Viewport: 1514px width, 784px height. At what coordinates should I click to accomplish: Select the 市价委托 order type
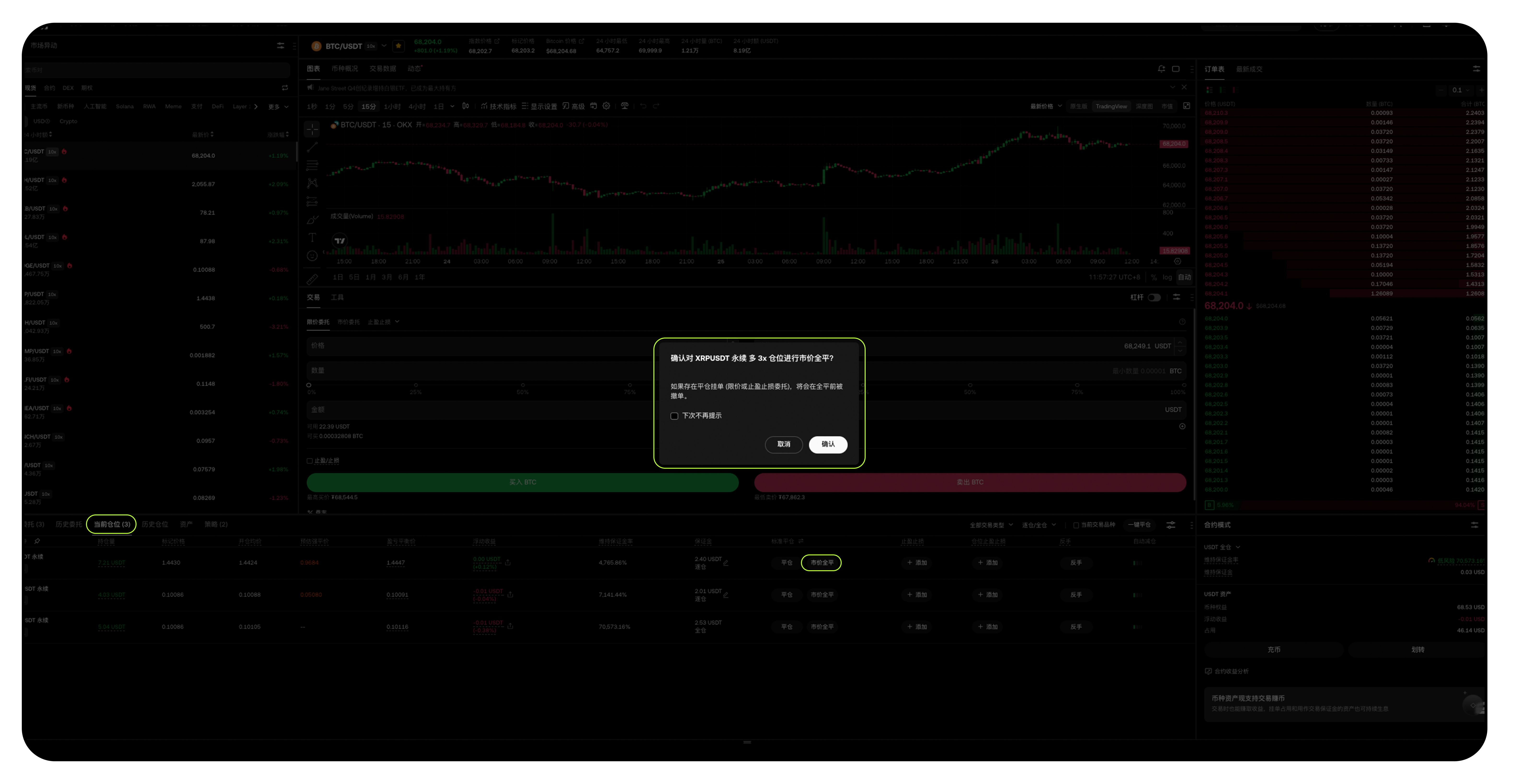[349, 322]
